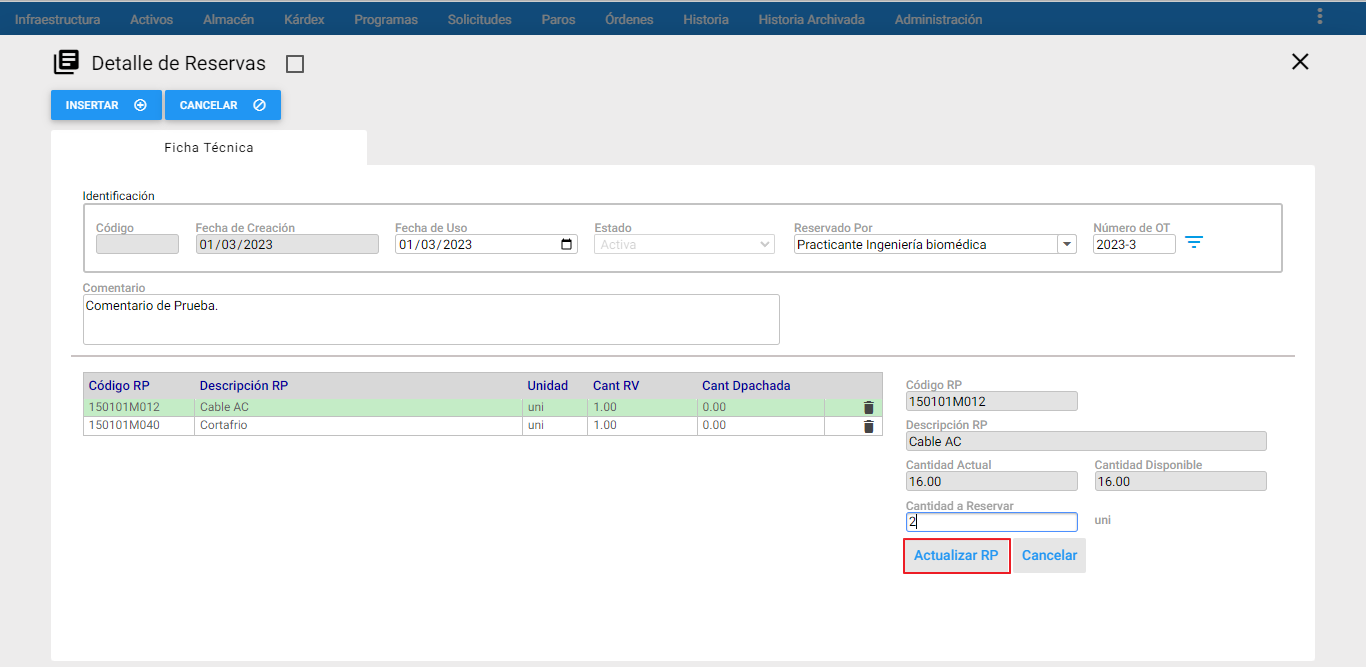
Task: Select table cell 150101M012
Action: [x=139, y=408]
